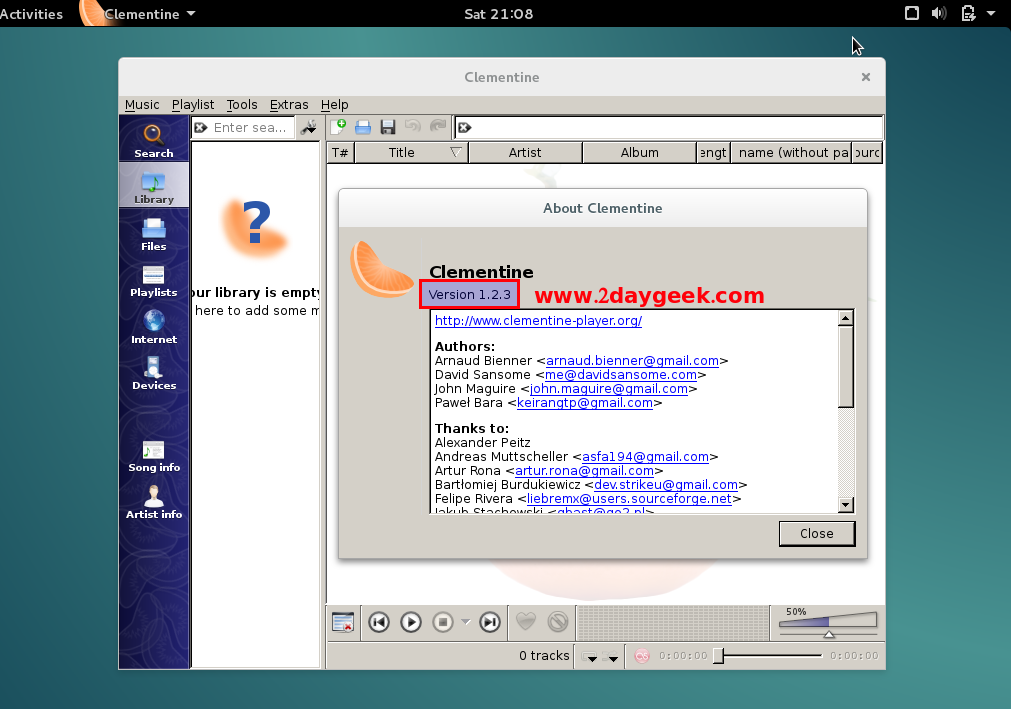
Task: Toggle Last.fm scrobbling icon
Action: click(642, 656)
